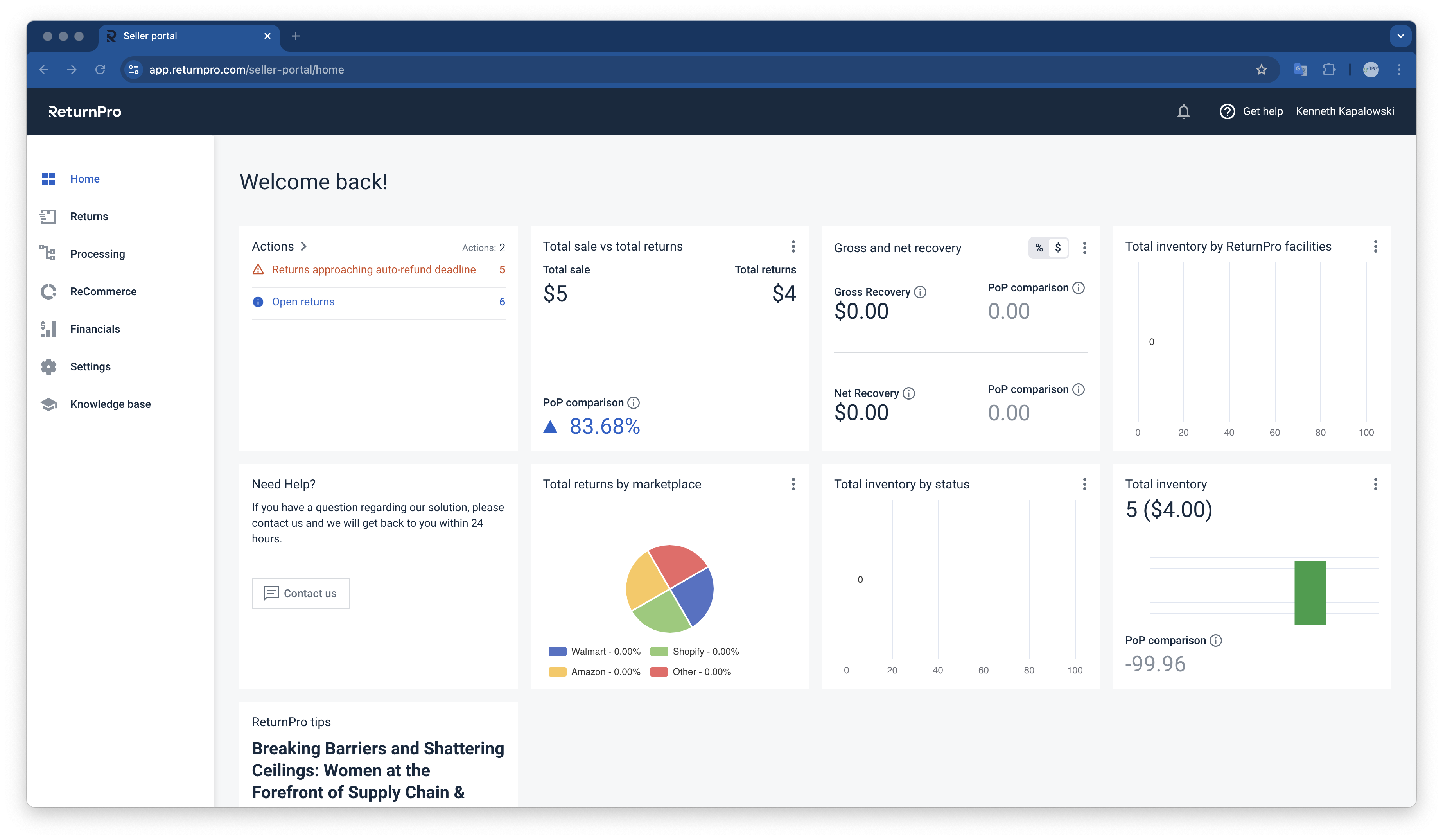1443x840 pixels.
Task: Open the Returns section in the sidebar
Action: coord(89,216)
